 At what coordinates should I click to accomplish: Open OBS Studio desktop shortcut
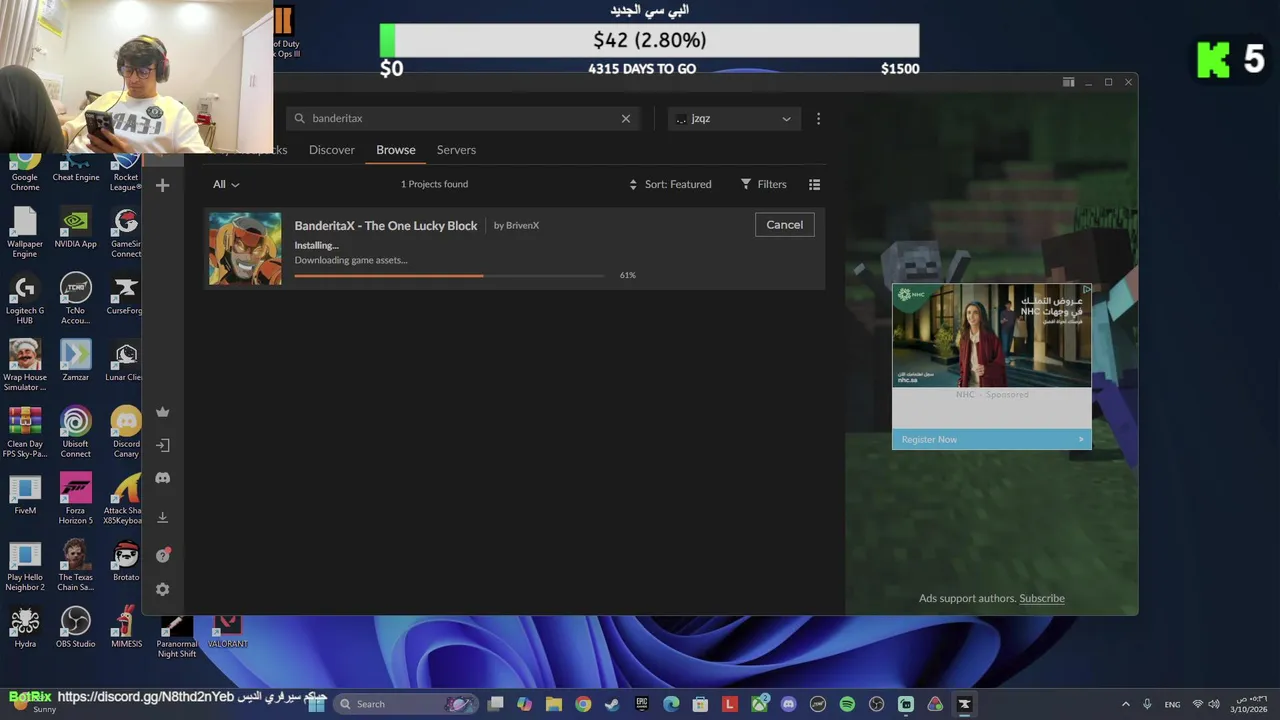[76, 627]
